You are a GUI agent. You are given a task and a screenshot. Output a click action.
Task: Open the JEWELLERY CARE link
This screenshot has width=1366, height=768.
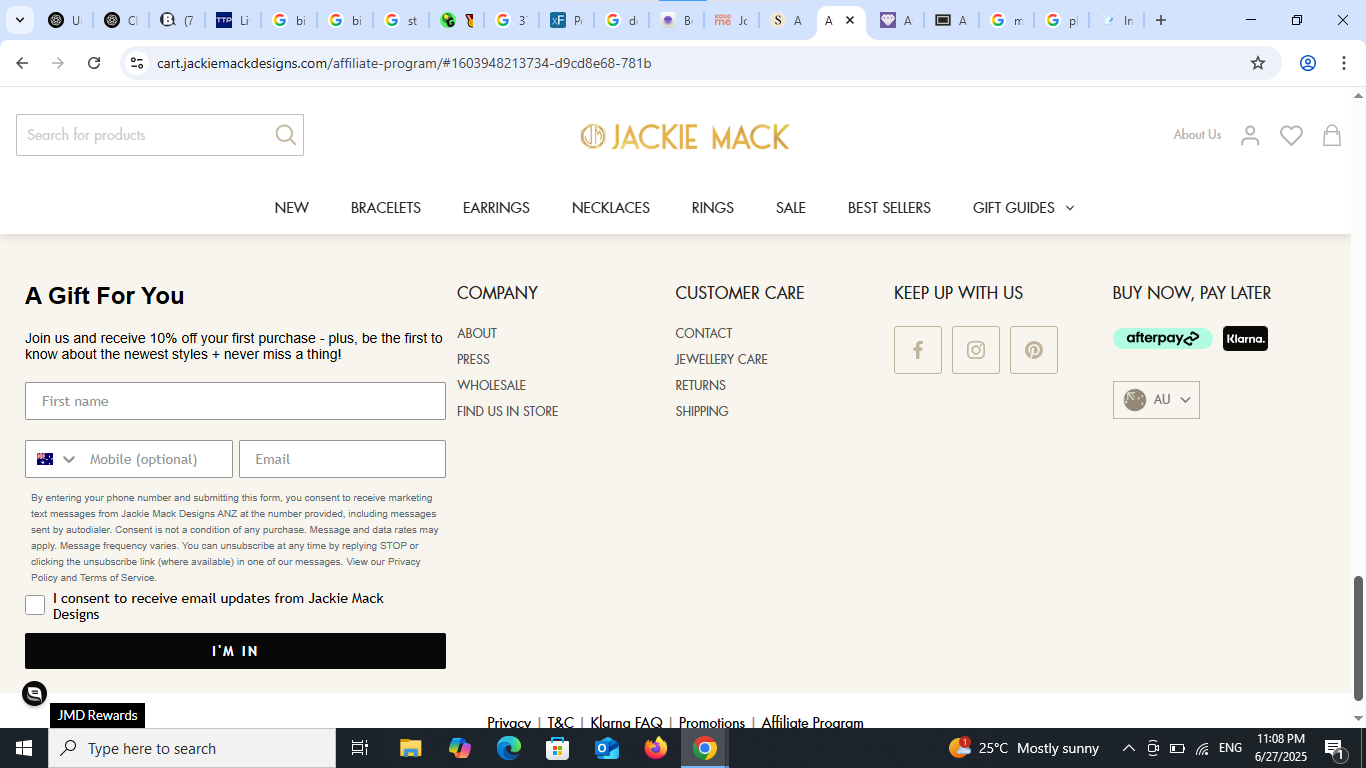[722, 359]
